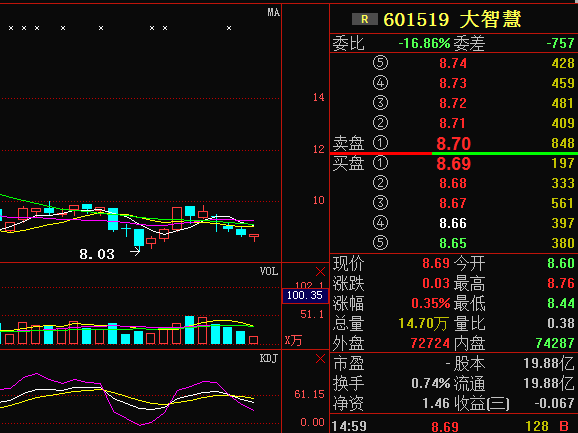Click the 卖盘 label
The height and width of the screenshot is (433, 578).
point(348,143)
